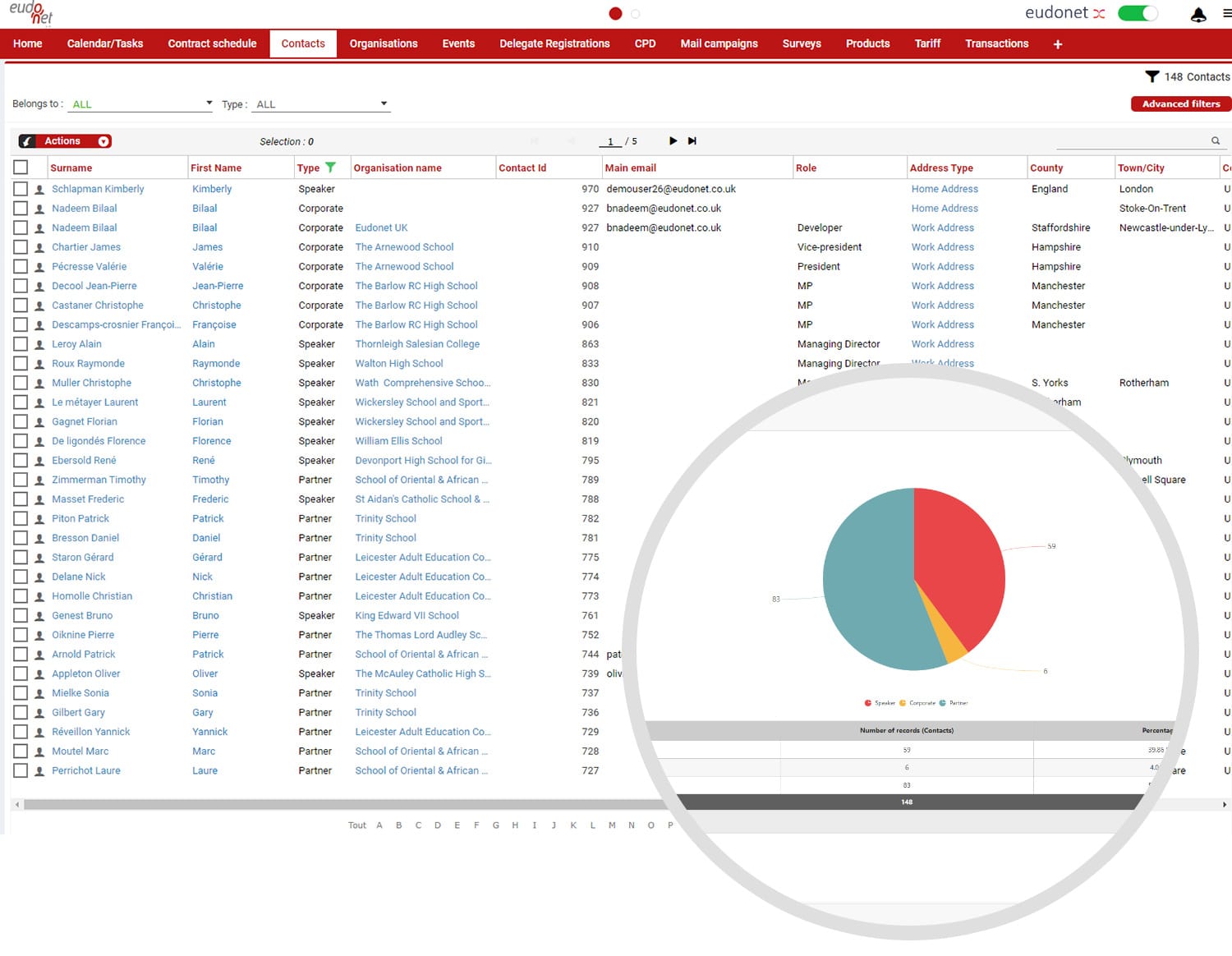Expand the Type filter dropdown
Screen dimensions: 1232x956
(x=321, y=104)
